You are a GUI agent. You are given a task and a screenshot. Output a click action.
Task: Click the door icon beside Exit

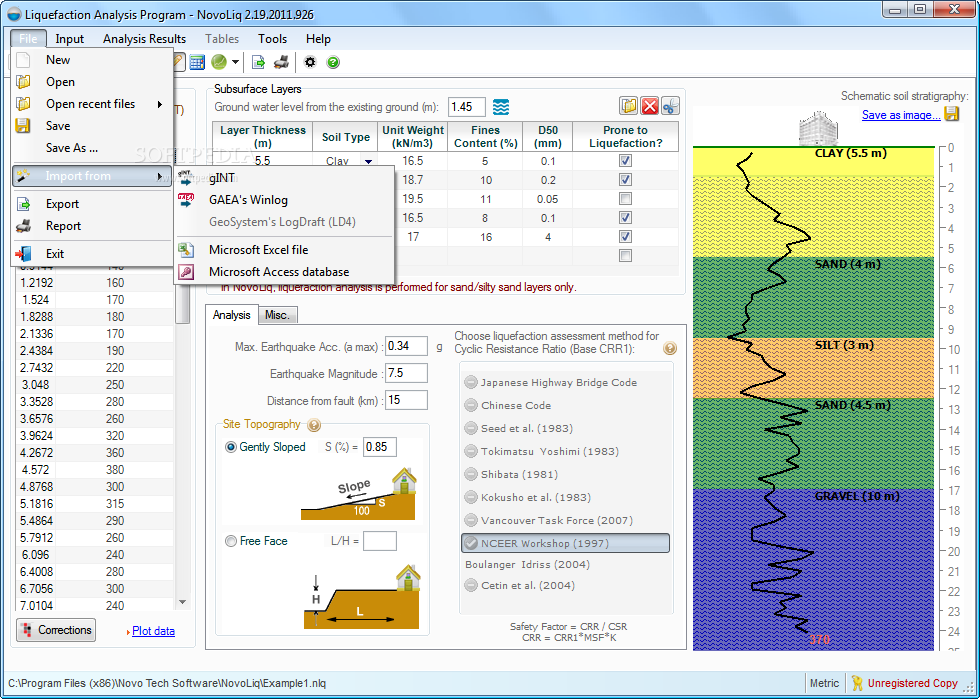(x=23, y=254)
